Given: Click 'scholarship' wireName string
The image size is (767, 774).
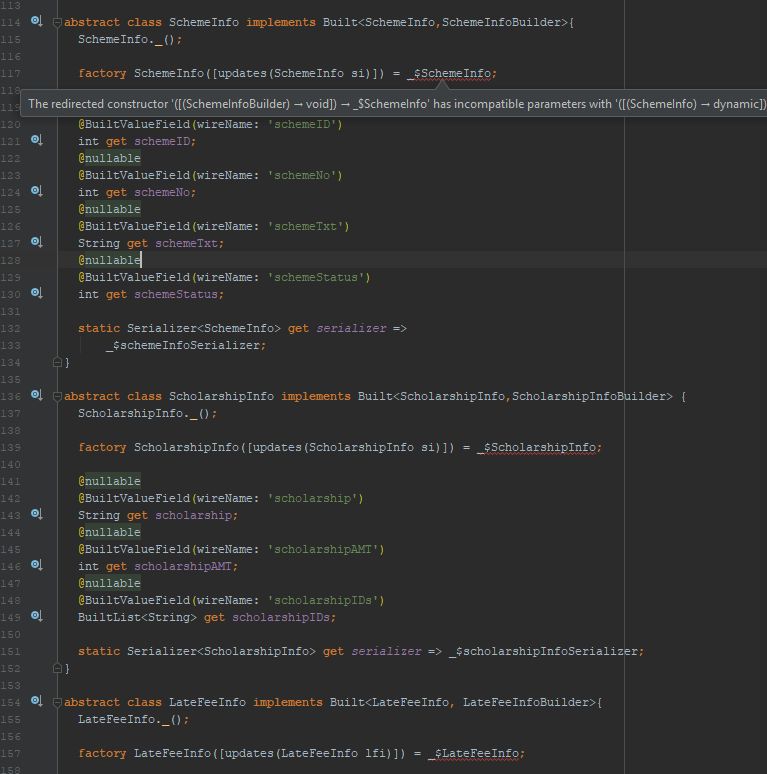Looking at the screenshot, I should 312,499.
